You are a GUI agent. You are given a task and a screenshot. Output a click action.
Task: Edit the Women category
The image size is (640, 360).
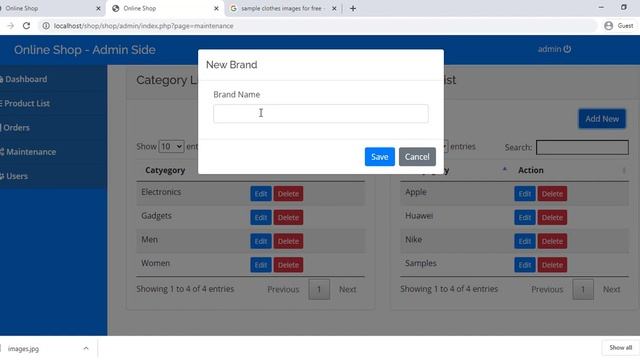[261, 265]
